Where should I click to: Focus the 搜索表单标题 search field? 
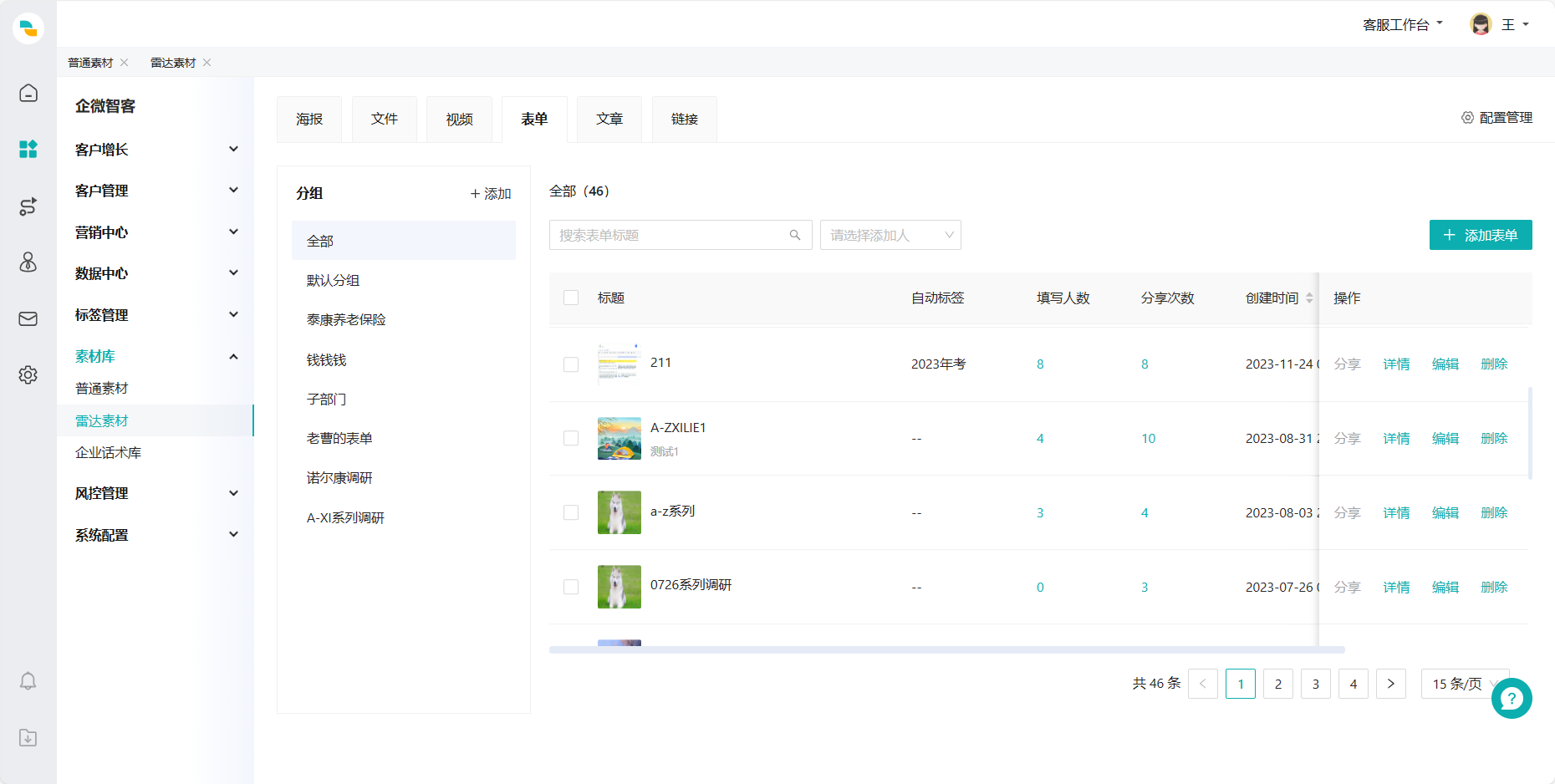pos(681,235)
